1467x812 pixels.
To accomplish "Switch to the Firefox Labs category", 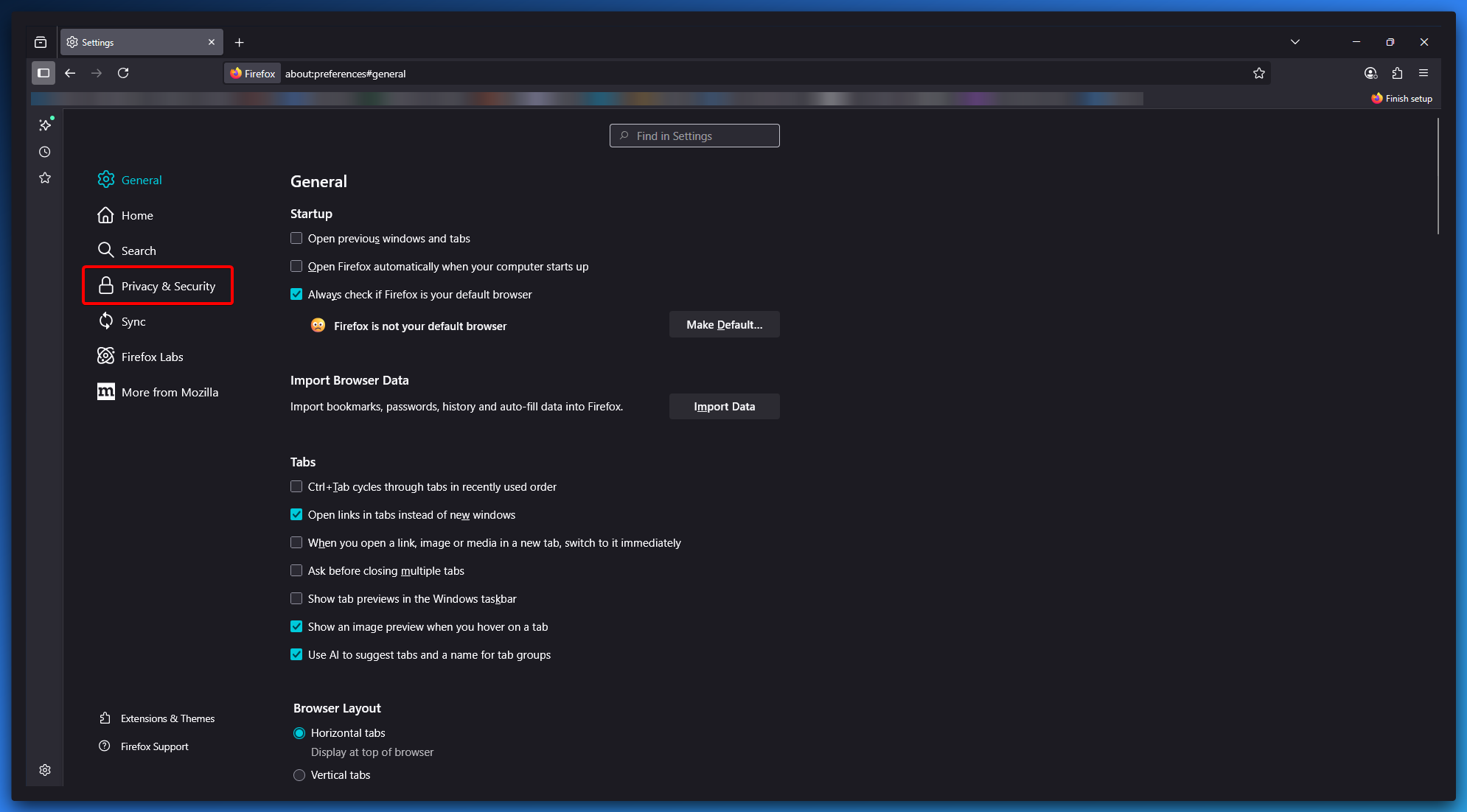I will (152, 357).
